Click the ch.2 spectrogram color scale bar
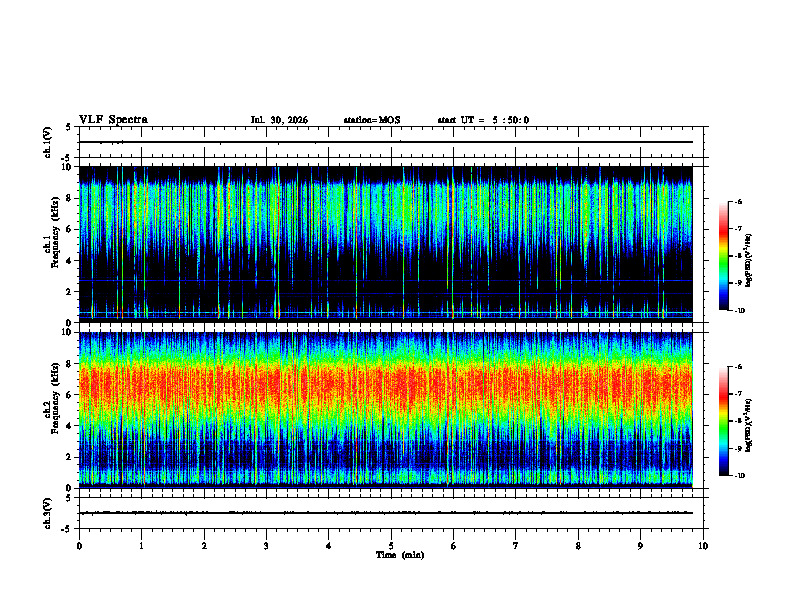This screenshot has height=612, width=792. 723,421
